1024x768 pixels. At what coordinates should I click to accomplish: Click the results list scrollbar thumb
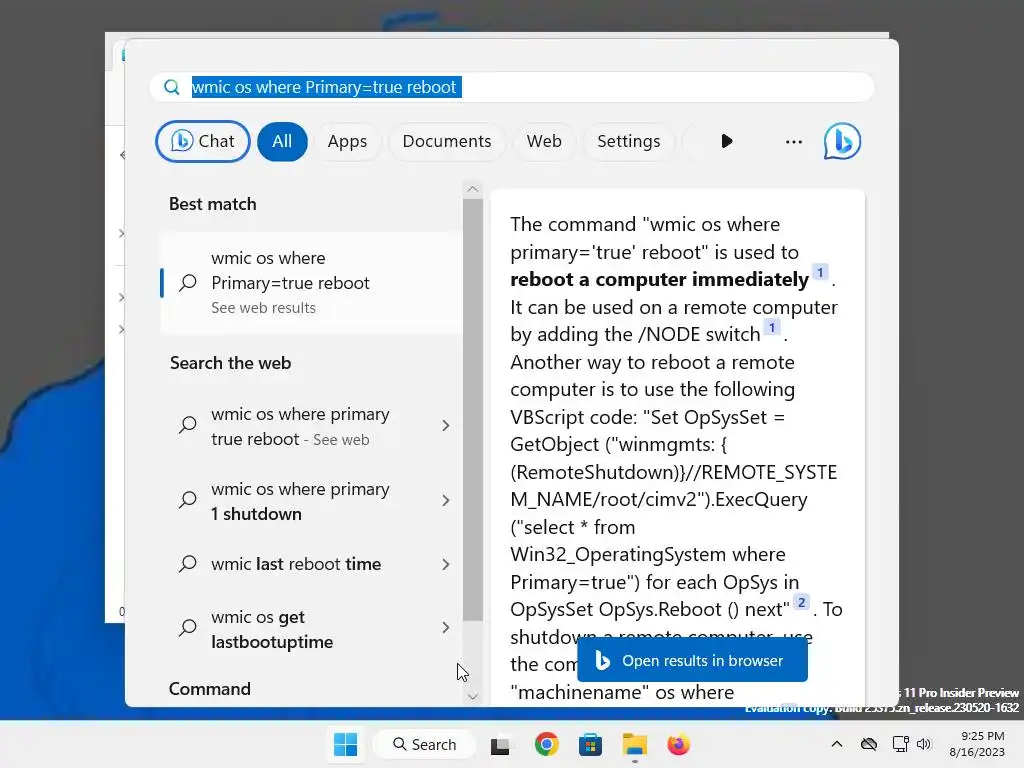473,410
